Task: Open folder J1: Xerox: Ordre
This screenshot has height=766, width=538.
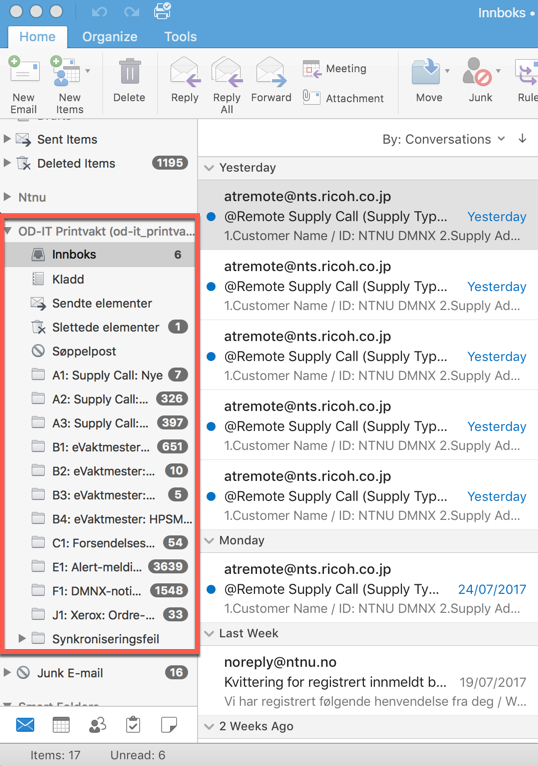Action: (x=100, y=615)
